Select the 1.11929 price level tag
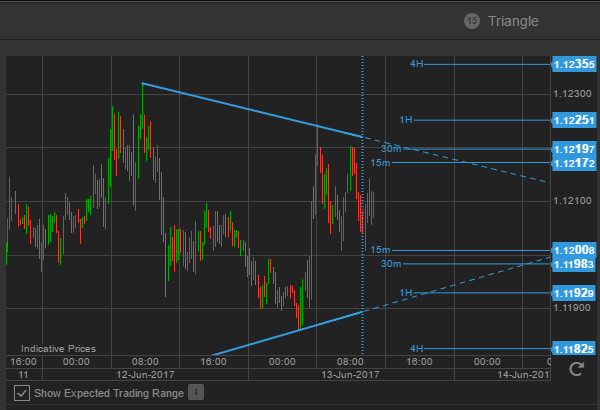 pyautogui.click(x=573, y=293)
